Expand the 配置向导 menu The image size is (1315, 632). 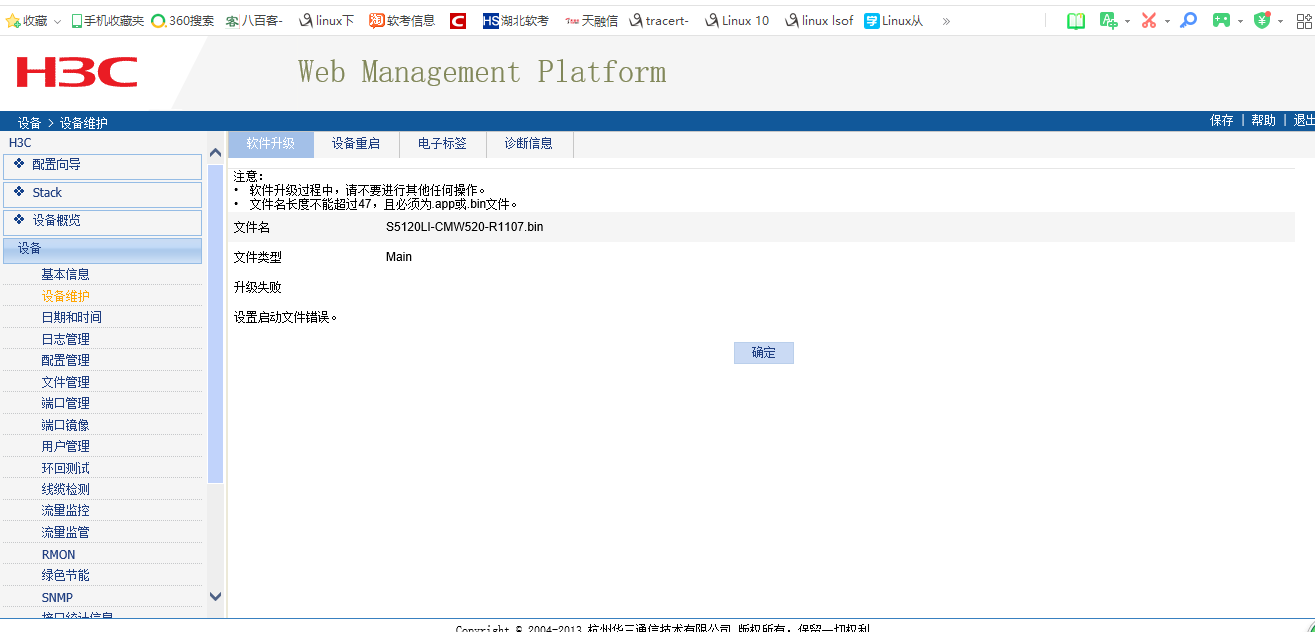point(103,166)
